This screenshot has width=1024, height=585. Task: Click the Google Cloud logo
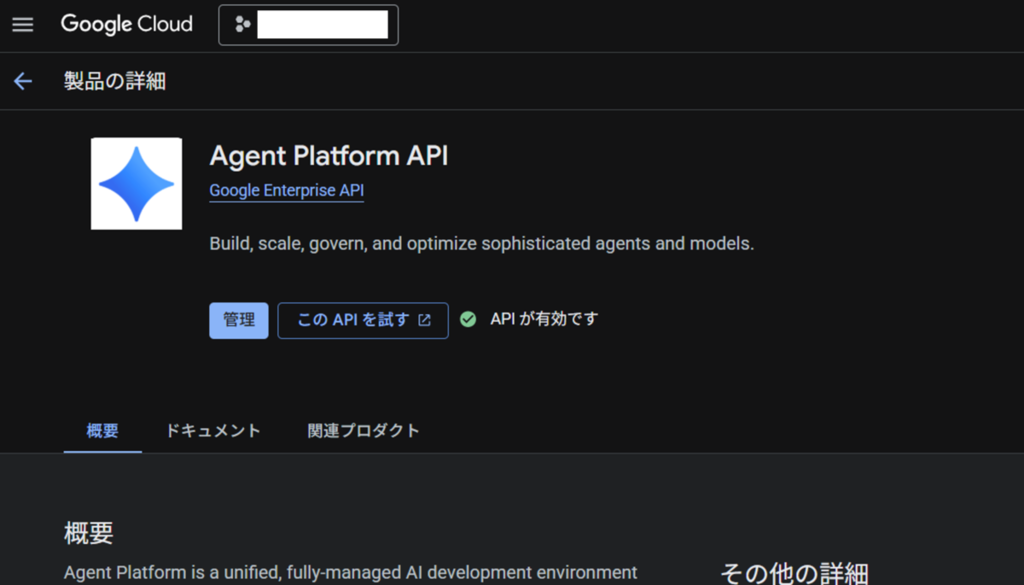tap(127, 25)
